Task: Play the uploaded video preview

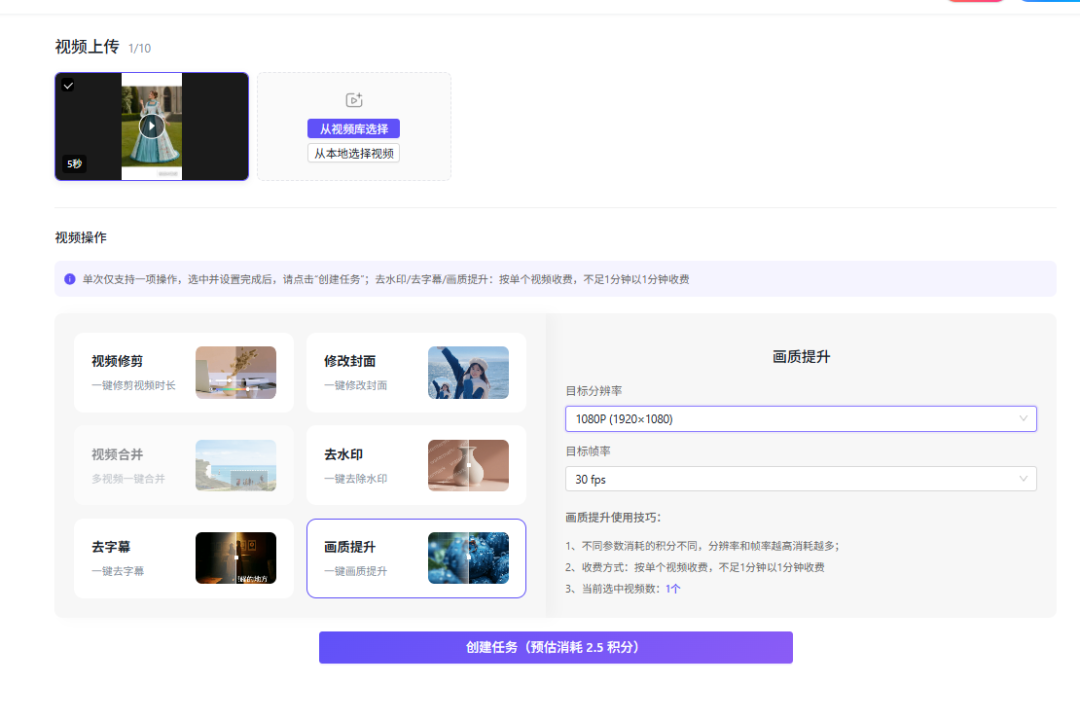Action: (152, 126)
